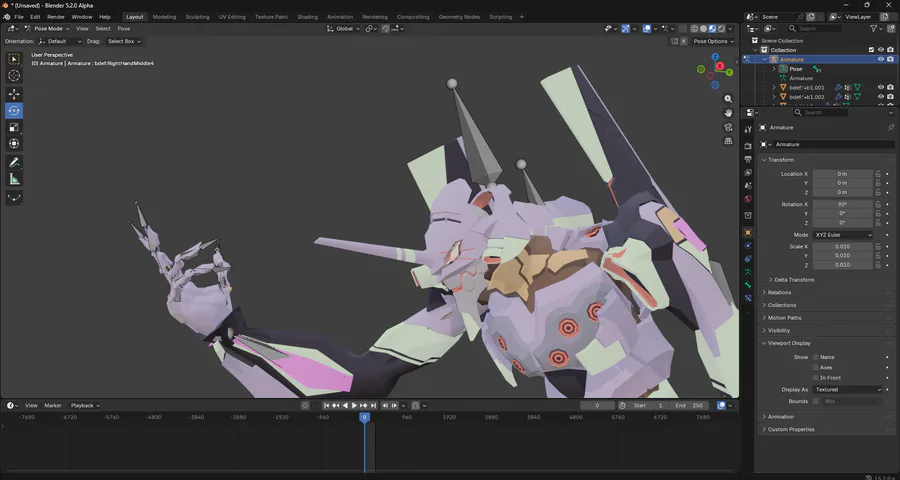This screenshot has width=900, height=480.
Task: Open the Output properties tab
Action: coord(747,159)
